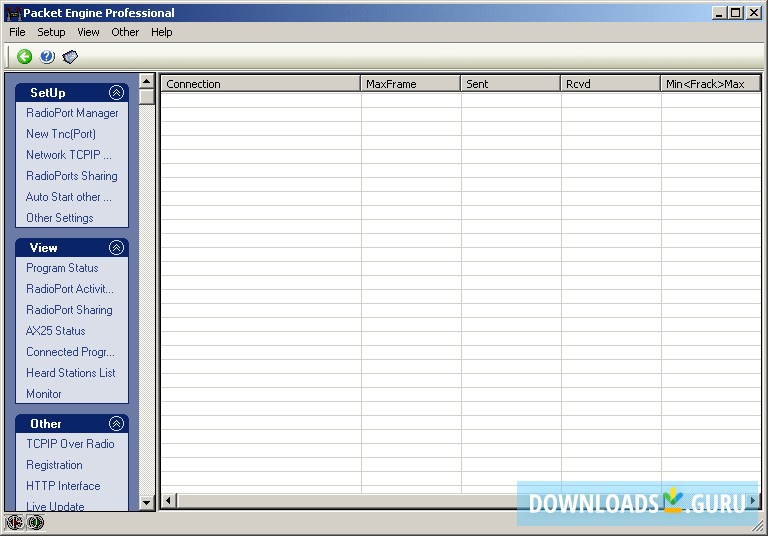Click the second status bar icon

click(35, 522)
